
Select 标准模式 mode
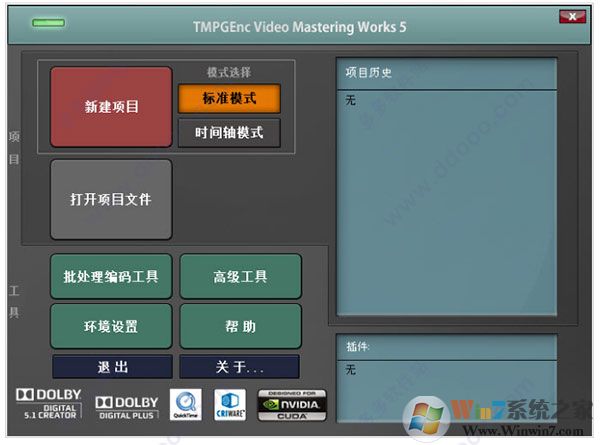(x=229, y=98)
